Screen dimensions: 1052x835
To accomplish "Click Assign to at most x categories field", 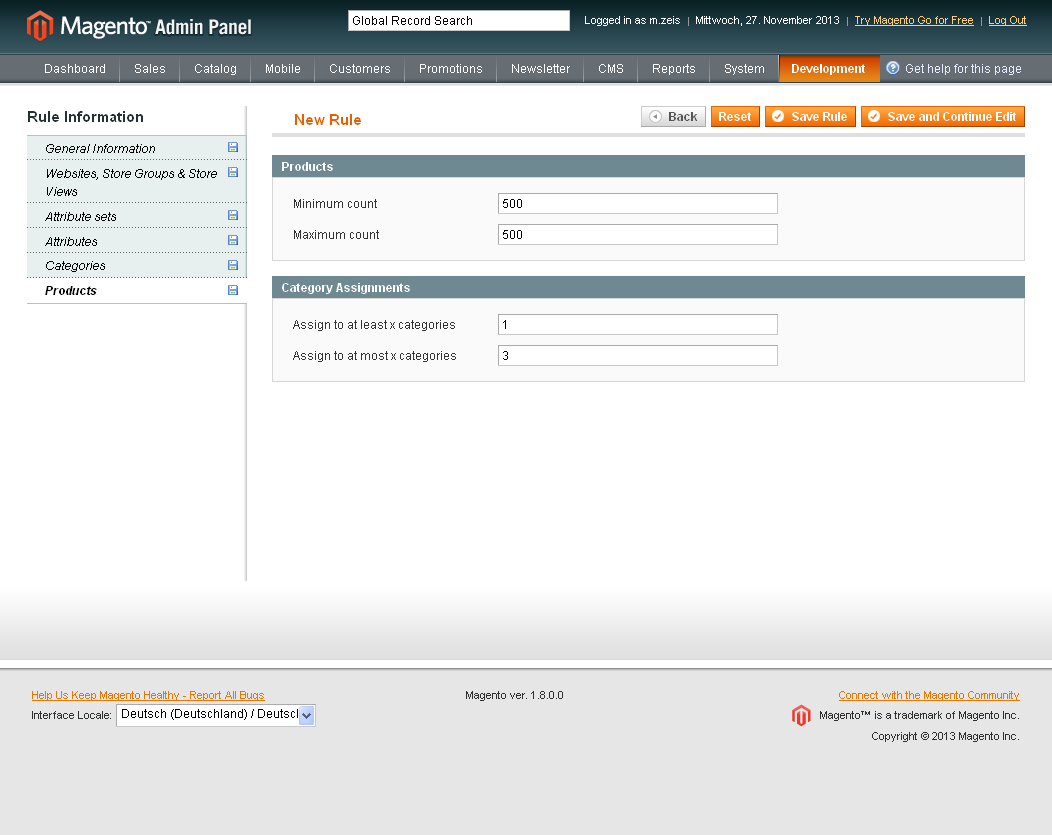I will pos(637,356).
